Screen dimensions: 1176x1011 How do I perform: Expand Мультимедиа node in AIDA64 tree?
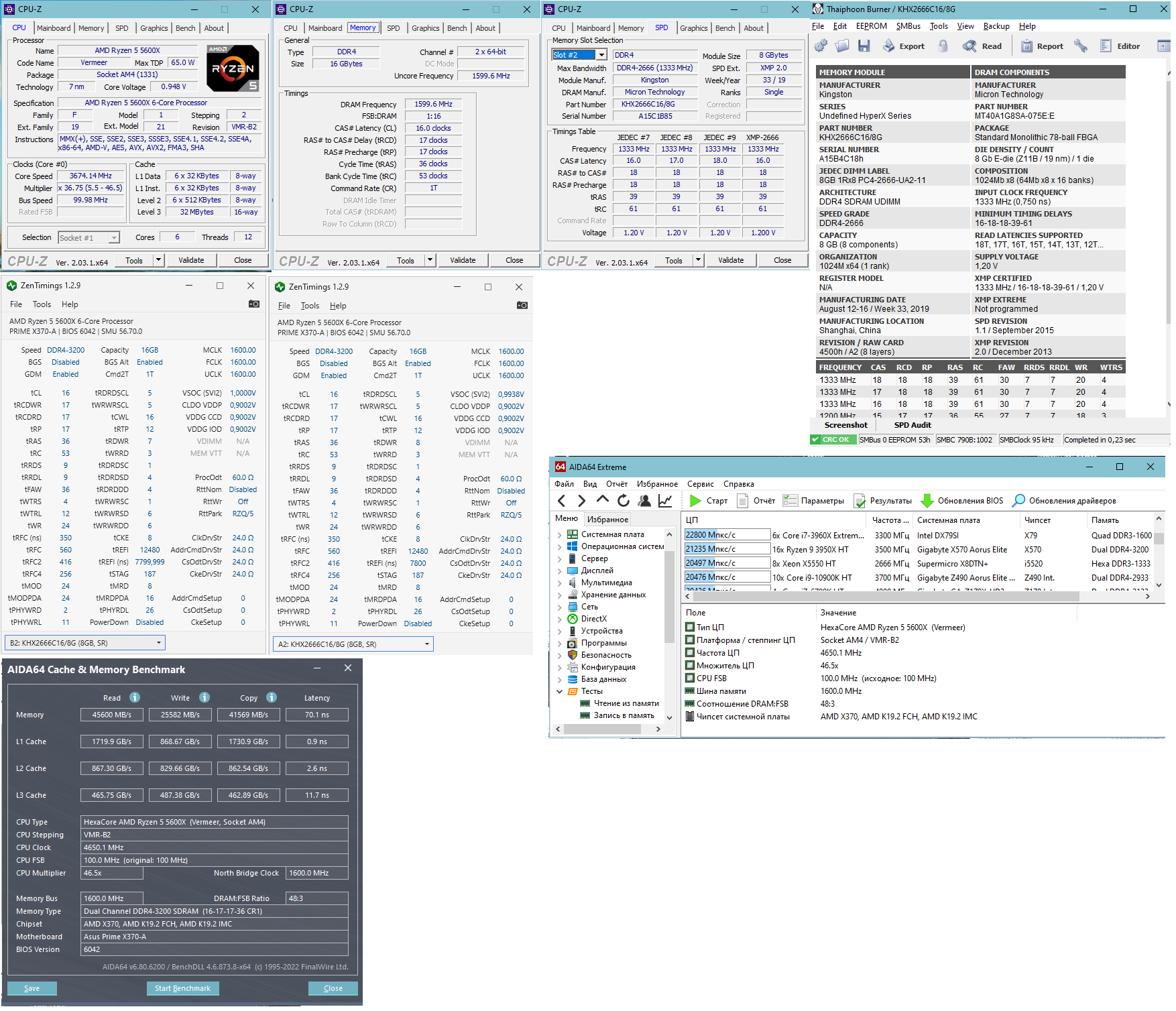point(560,583)
